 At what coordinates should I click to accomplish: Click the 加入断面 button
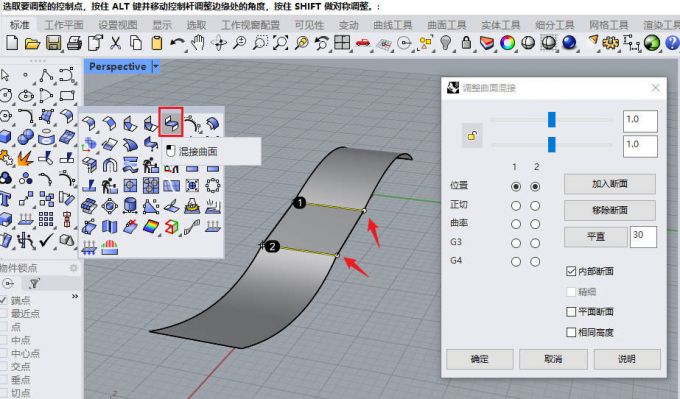[x=610, y=184]
